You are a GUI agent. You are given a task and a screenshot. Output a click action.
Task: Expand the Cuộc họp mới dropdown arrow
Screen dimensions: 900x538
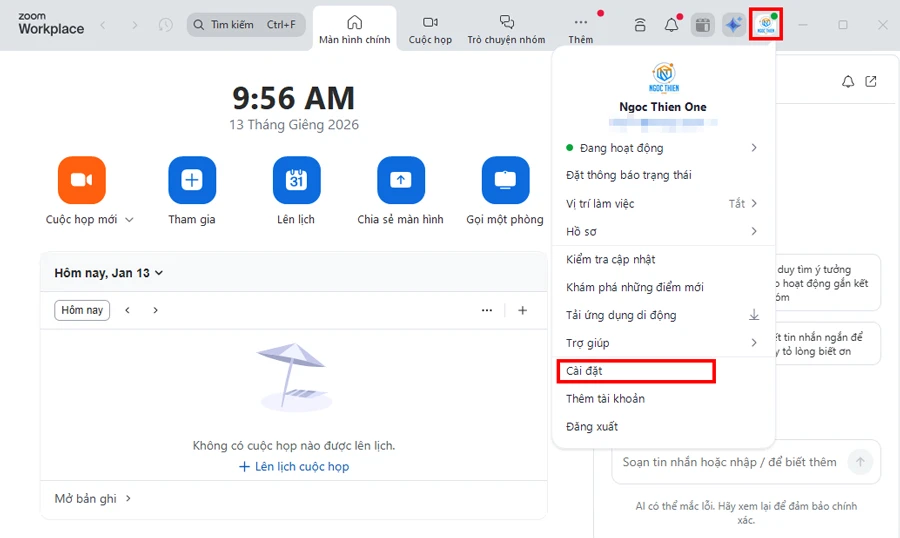point(129,220)
